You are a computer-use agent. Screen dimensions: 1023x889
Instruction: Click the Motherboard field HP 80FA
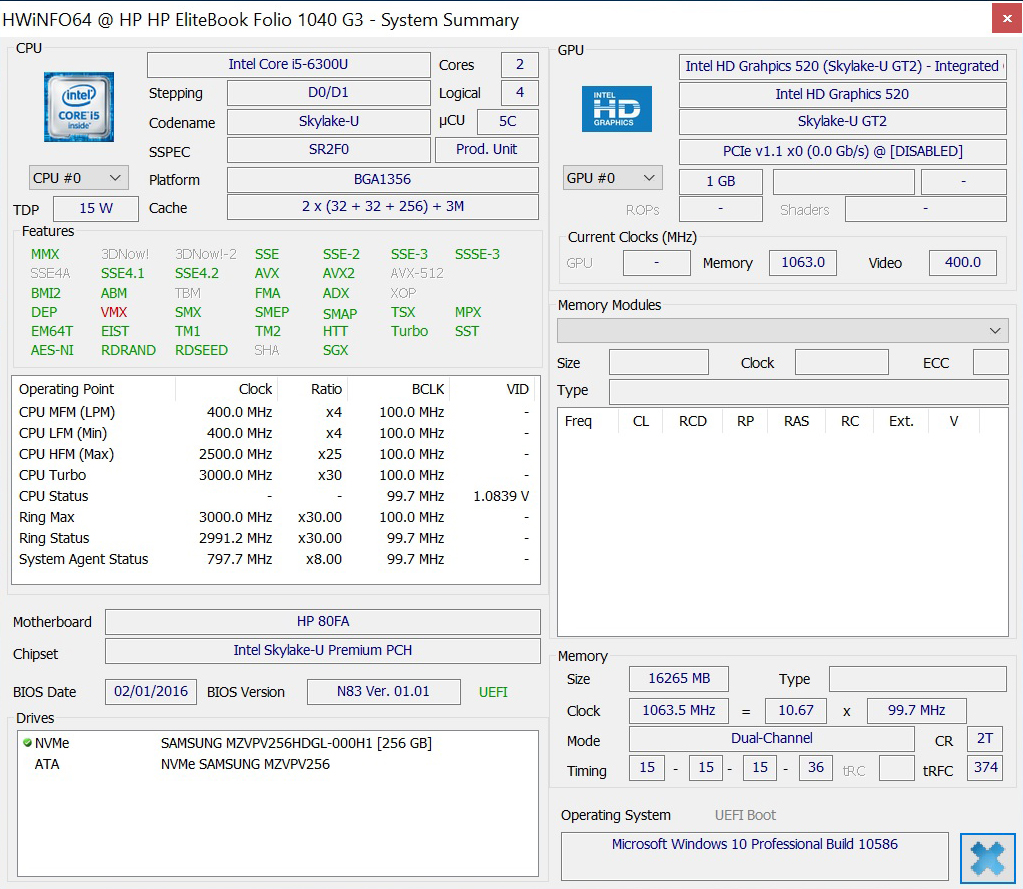(323, 622)
